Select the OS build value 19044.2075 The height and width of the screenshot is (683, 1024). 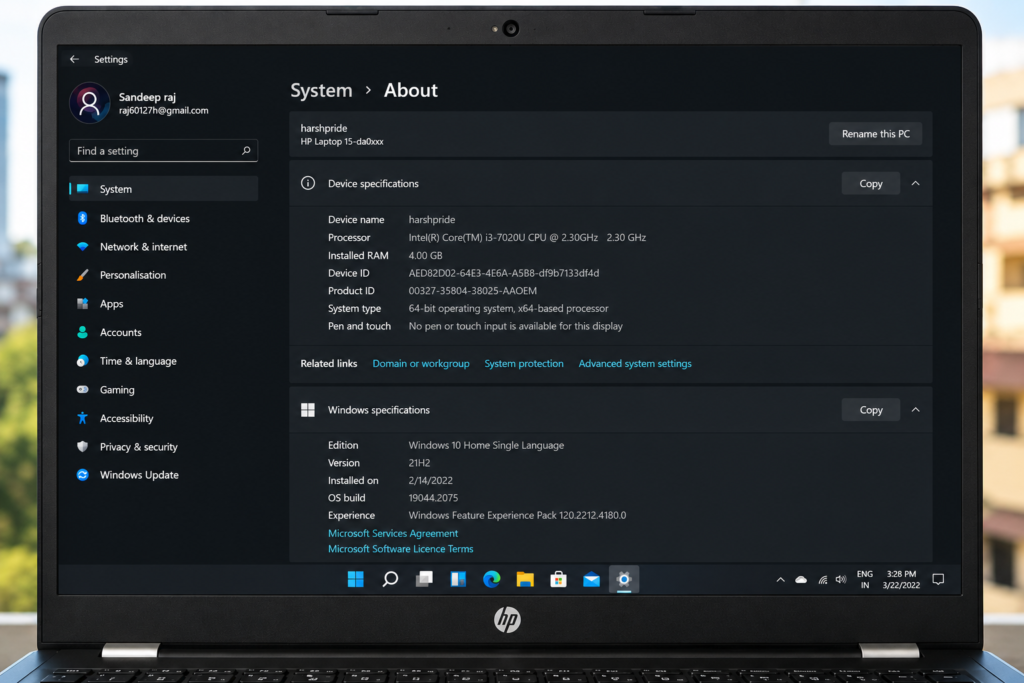pos(433,498)
